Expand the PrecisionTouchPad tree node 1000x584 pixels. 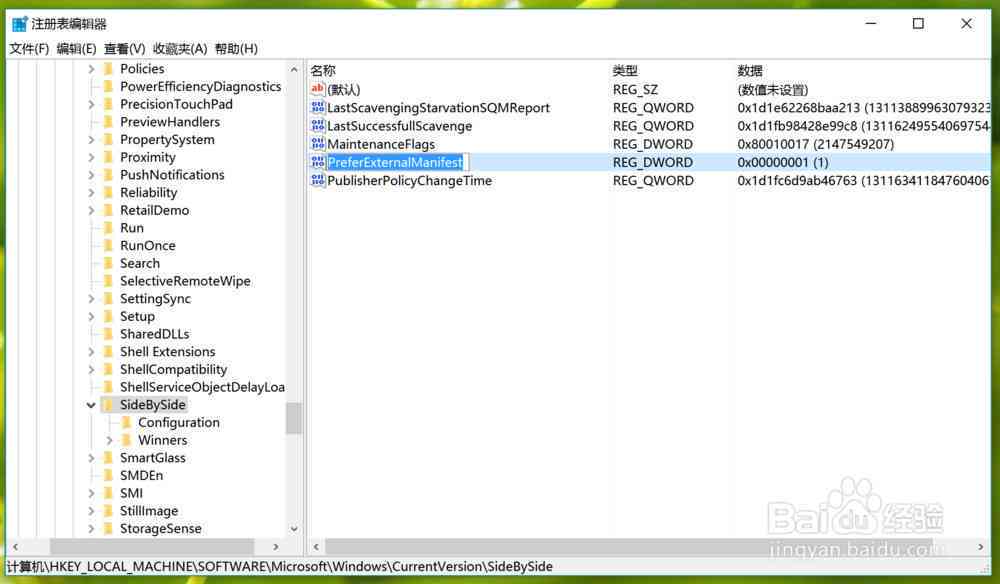(x=91, y=104)
